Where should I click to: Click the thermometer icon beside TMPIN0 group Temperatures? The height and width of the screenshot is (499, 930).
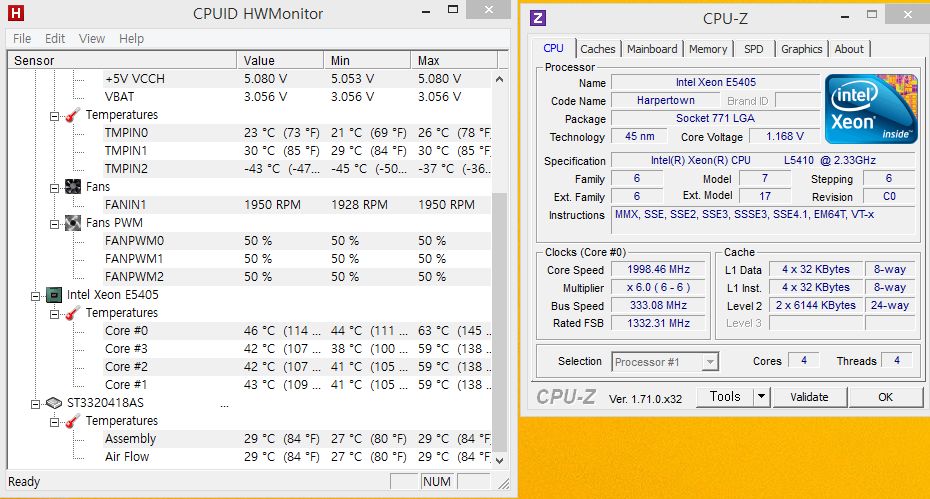(x=72, y=115)
